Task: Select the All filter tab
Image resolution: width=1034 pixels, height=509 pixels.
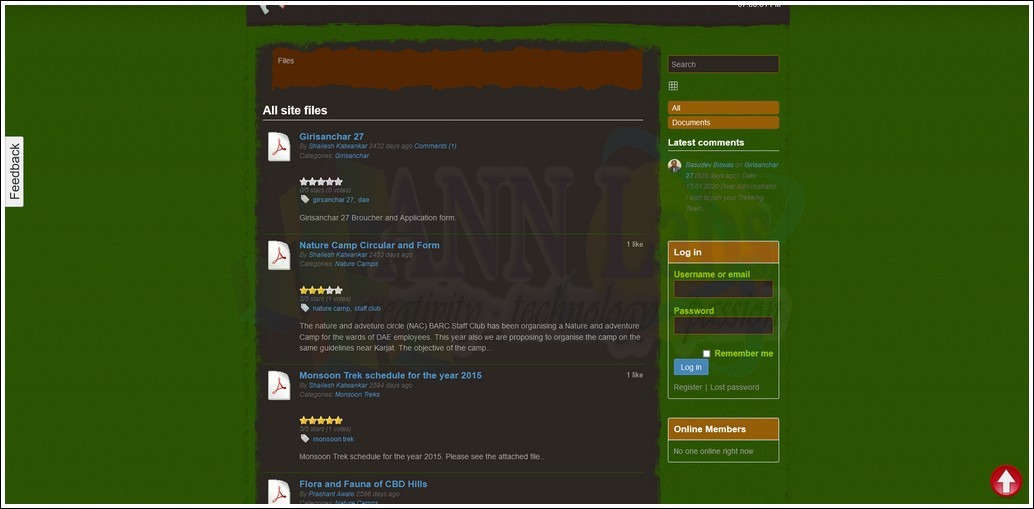Action: pyautogui.click(x=723, y=108)
